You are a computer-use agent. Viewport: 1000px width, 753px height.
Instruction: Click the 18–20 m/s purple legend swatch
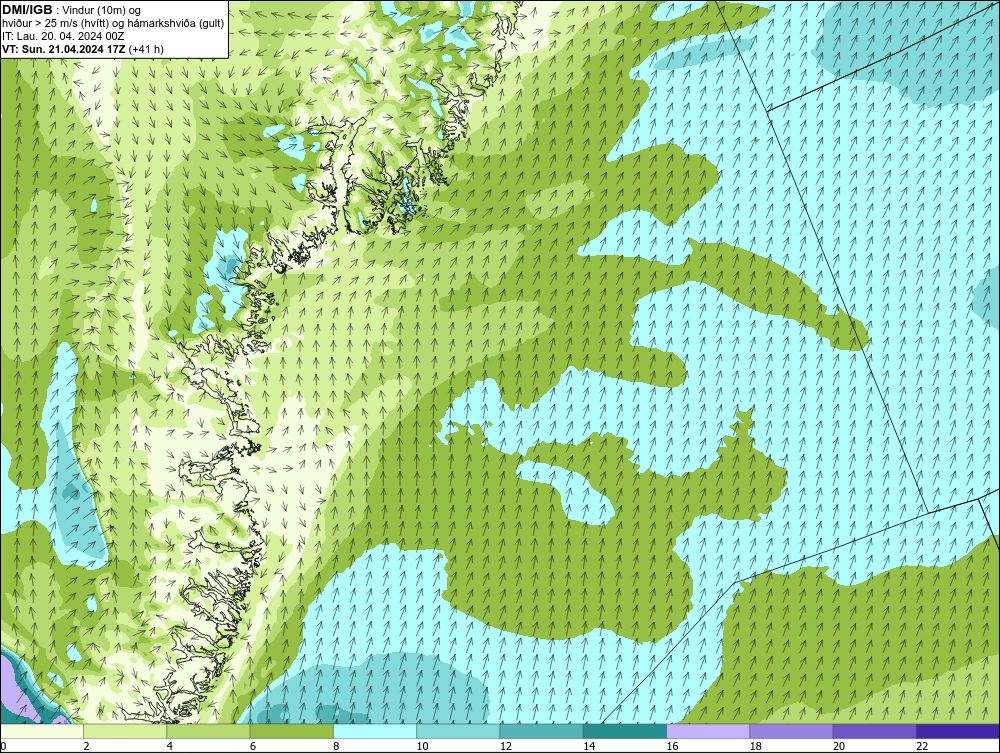[791, 731]
